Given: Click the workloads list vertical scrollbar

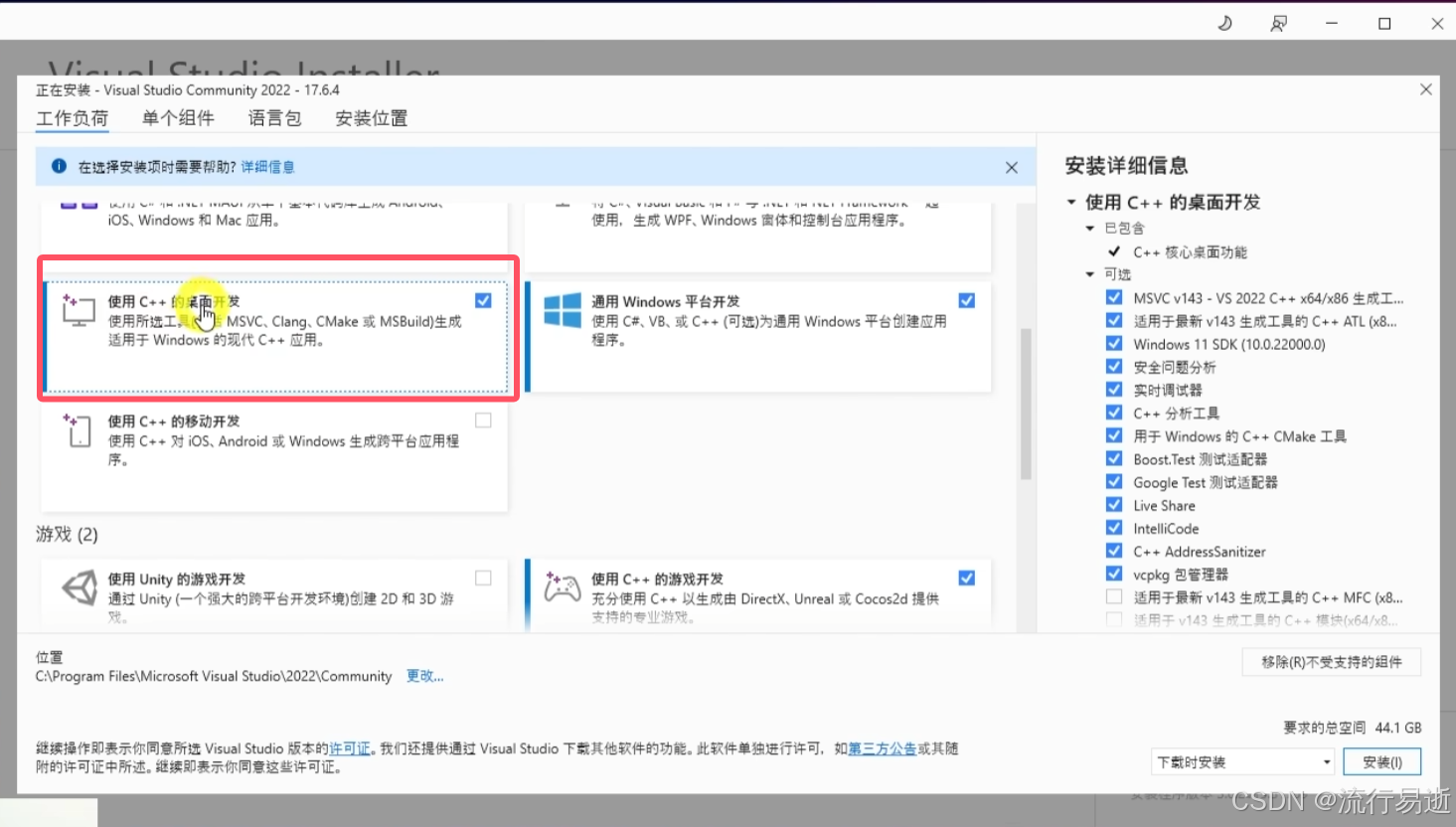Looking at the screenshot, I should click(x=1026, y=405).
